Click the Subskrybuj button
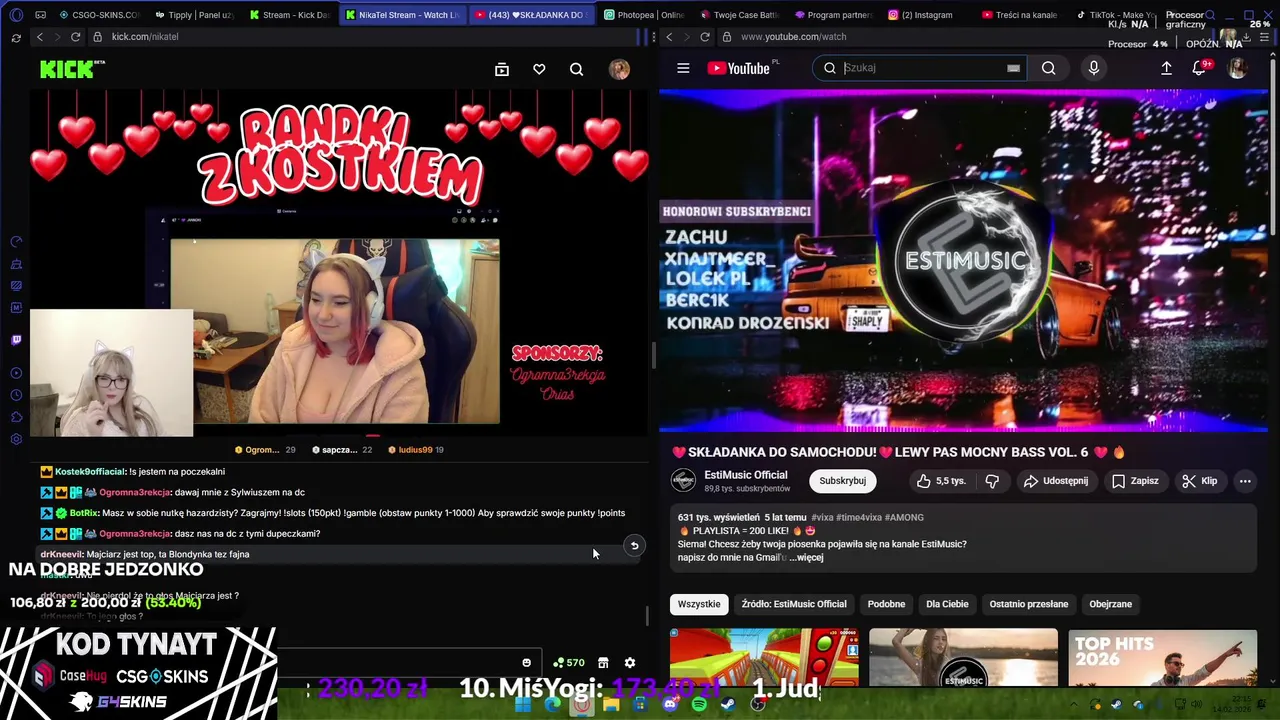 [x=842, y=481]
